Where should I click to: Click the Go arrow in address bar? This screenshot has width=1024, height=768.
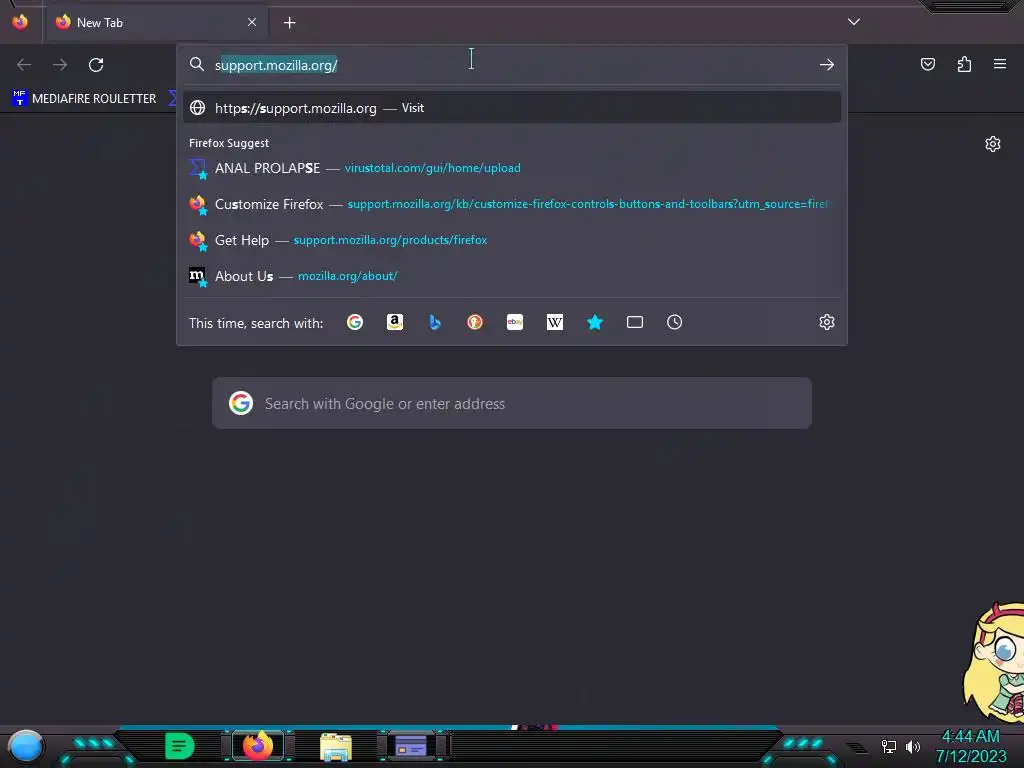827,65
